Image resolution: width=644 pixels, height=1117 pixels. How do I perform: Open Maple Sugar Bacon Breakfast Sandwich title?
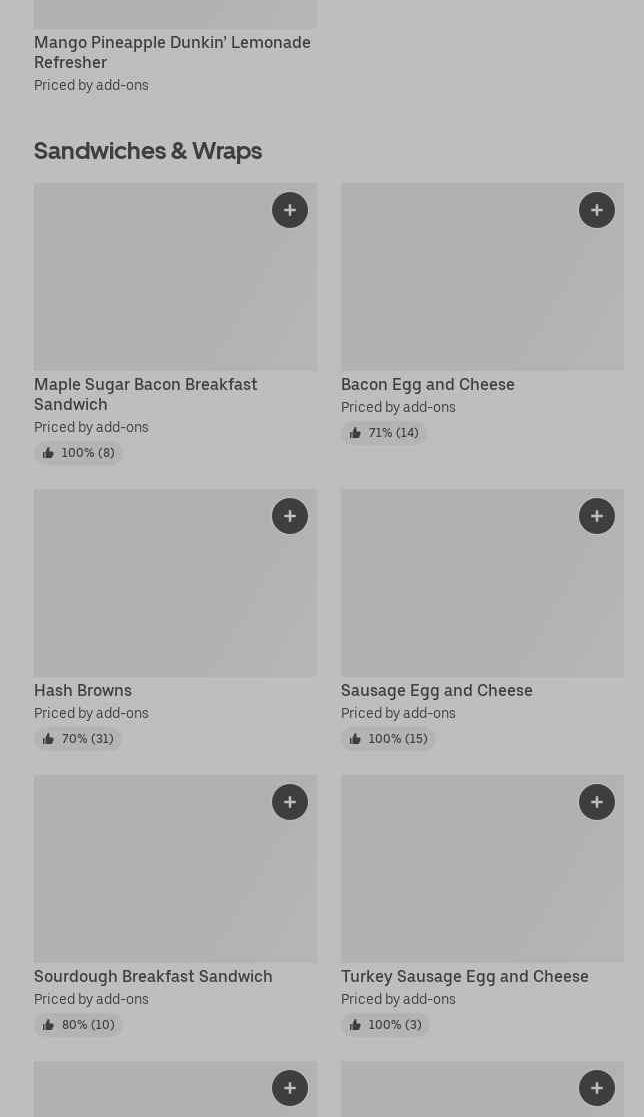coord(145,394)
